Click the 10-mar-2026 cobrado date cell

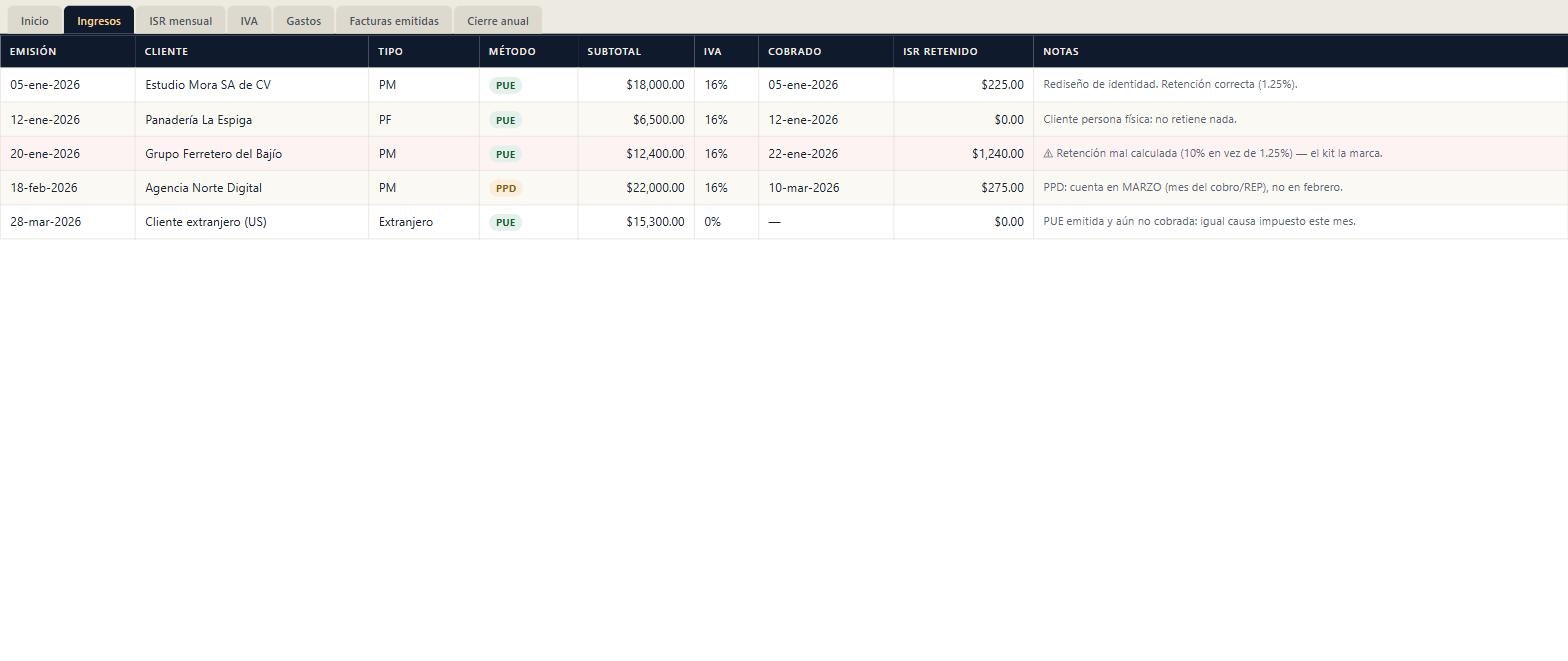coord(826,188)
